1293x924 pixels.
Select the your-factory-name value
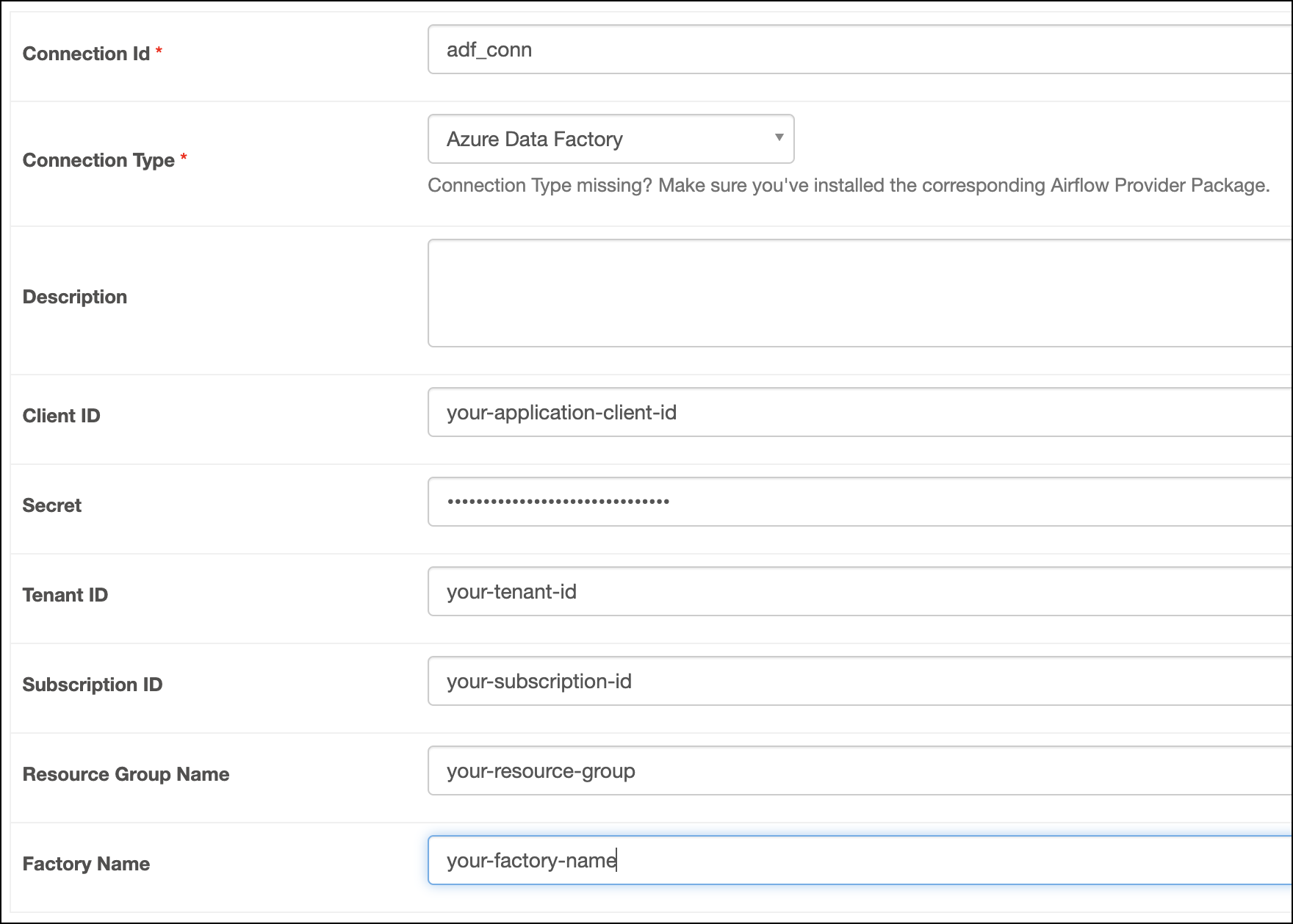531,860
